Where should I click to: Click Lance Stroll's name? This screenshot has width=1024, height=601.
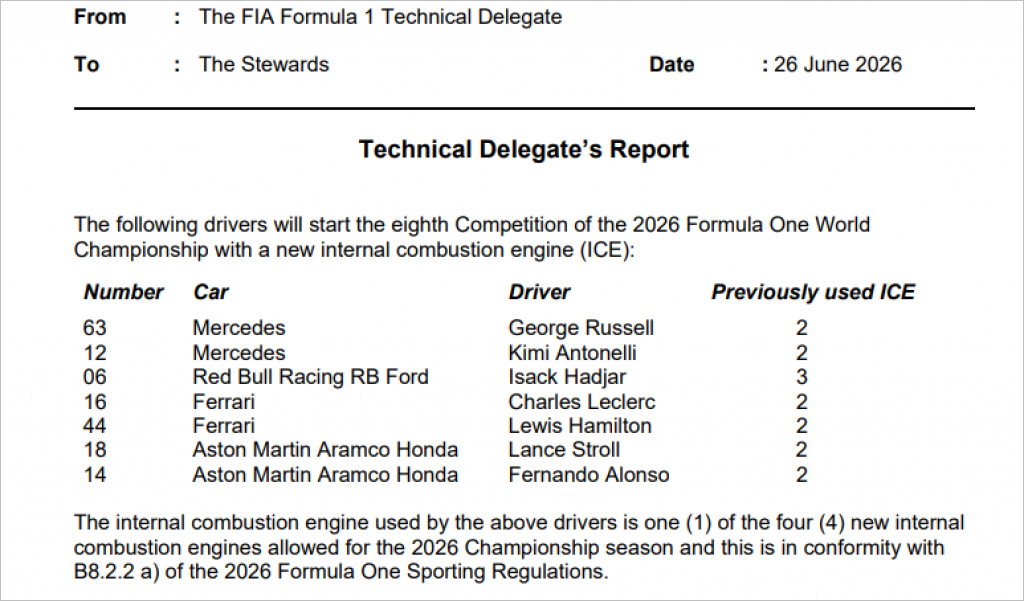click(564, 450)
